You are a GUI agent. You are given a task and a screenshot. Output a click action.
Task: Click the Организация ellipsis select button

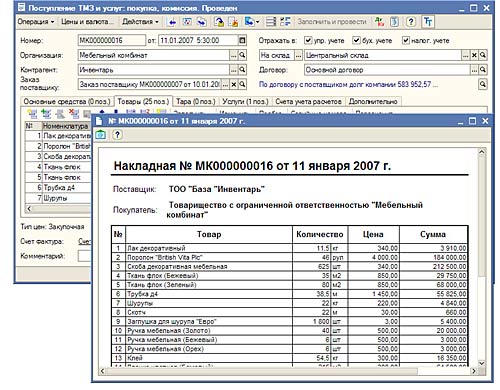(234, 55)
